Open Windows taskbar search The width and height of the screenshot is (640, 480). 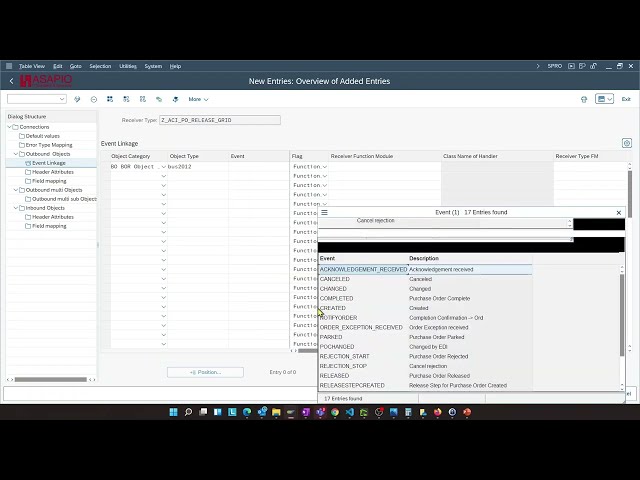[188, 412]
